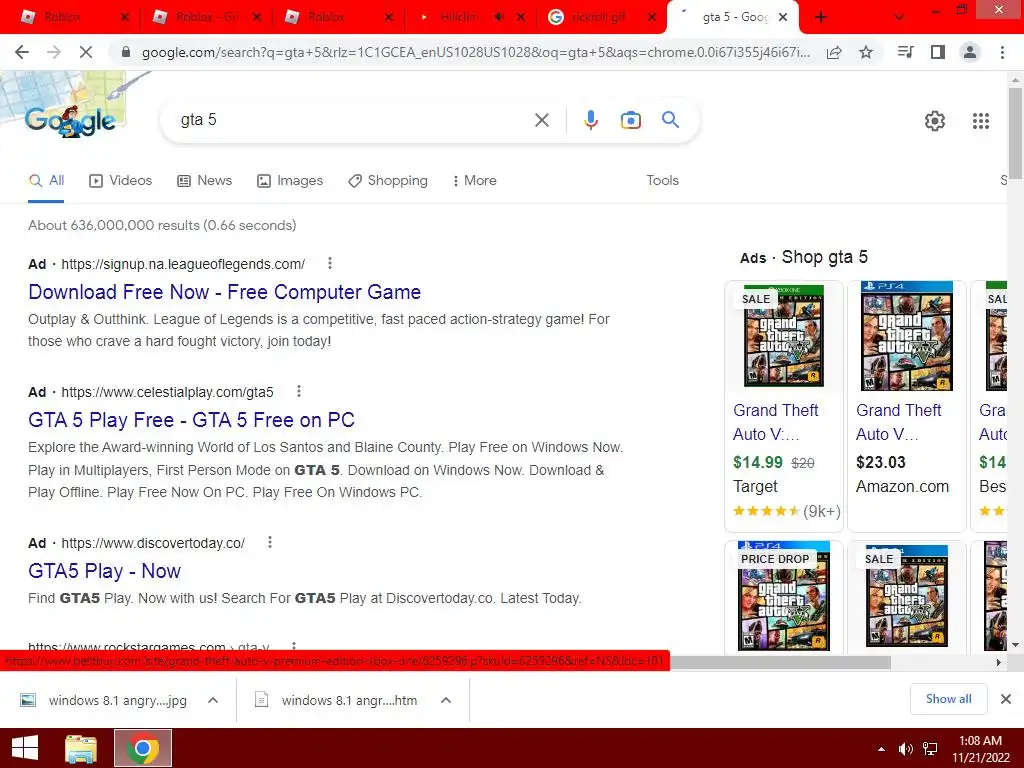The image size is (1024, 768).
Task: Open Windows Start menu
Action: pos(25,748)
